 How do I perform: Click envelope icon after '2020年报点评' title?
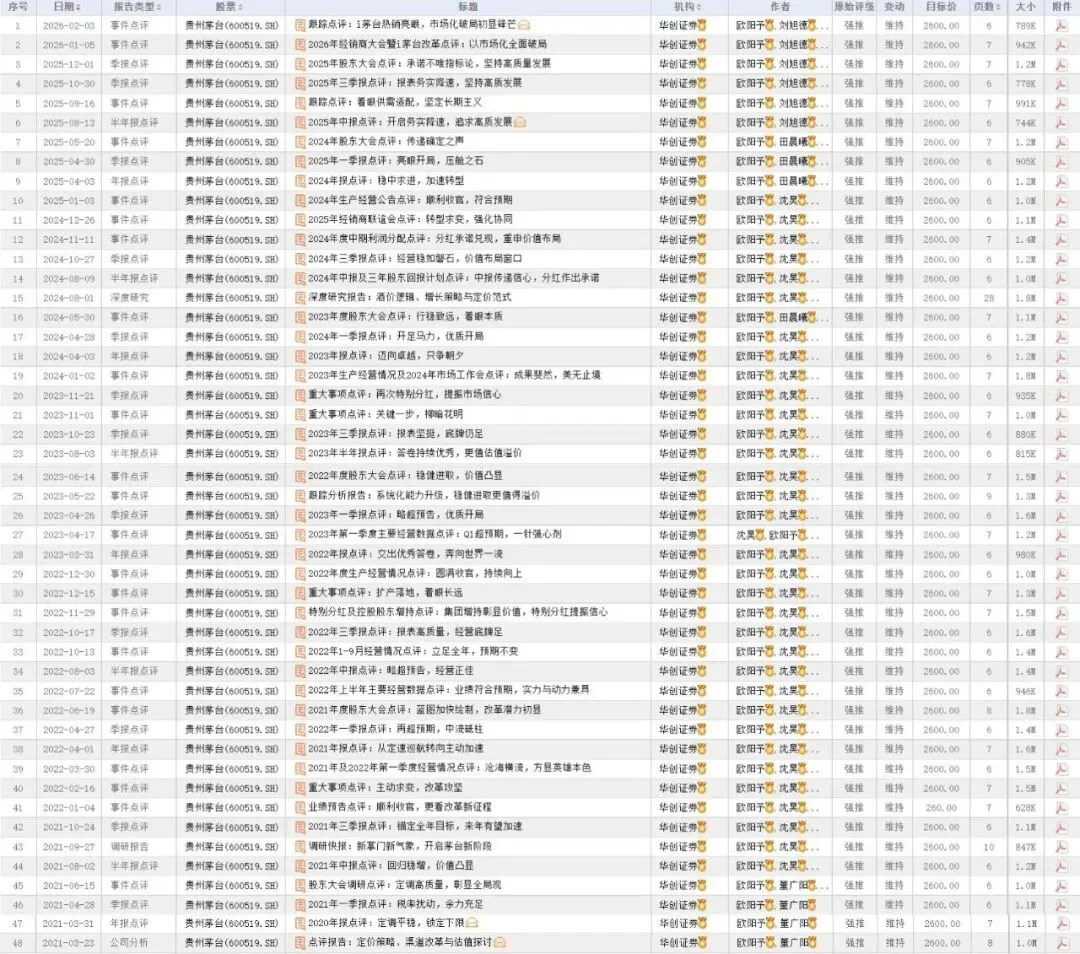point(472,923)
